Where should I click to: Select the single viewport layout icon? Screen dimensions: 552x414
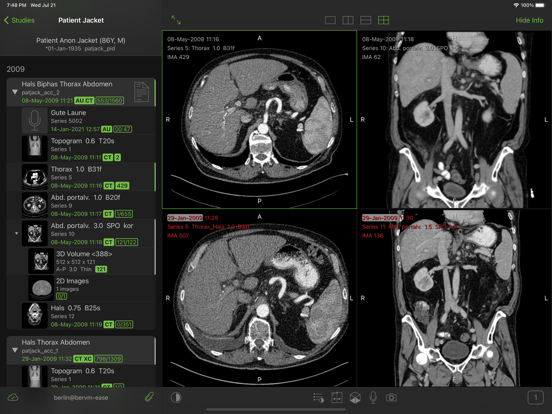[330, 20]
